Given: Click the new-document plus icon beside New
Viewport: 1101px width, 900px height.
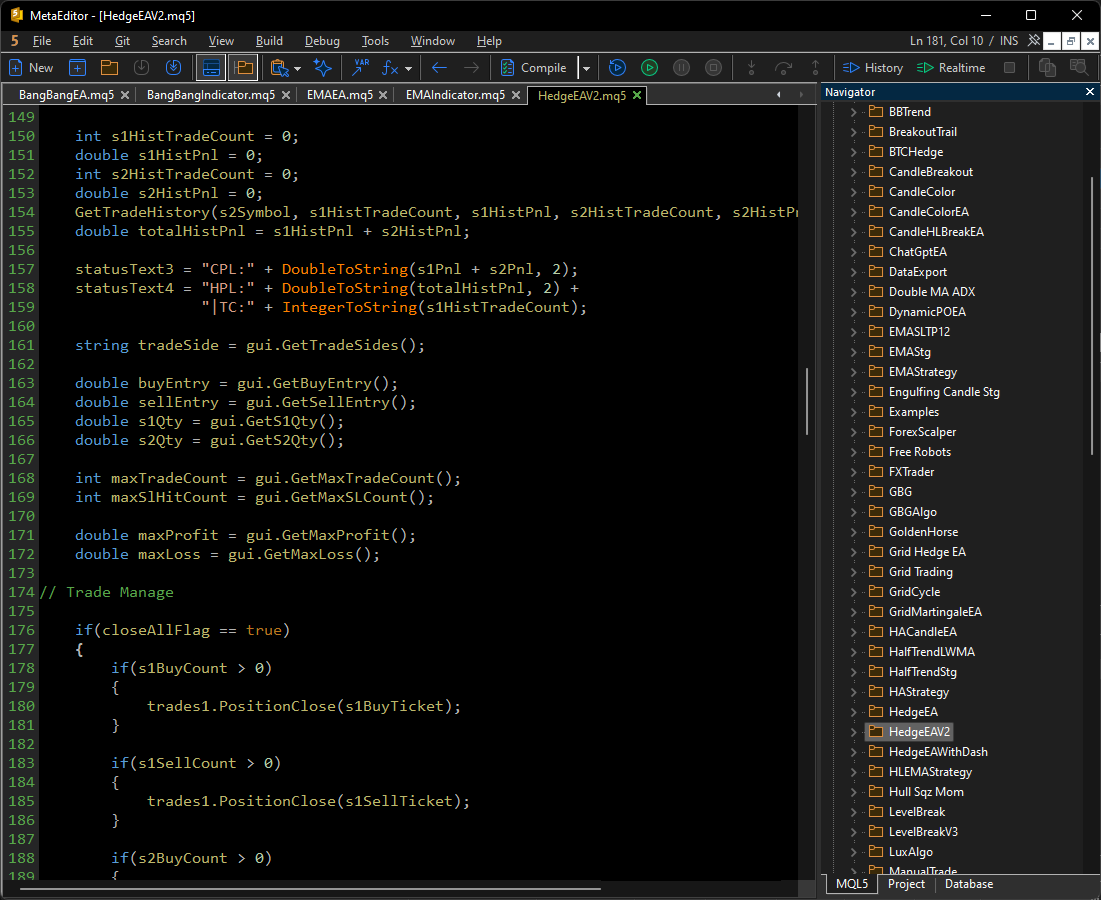Looking at the screenshot, I should tap(77, 68).
